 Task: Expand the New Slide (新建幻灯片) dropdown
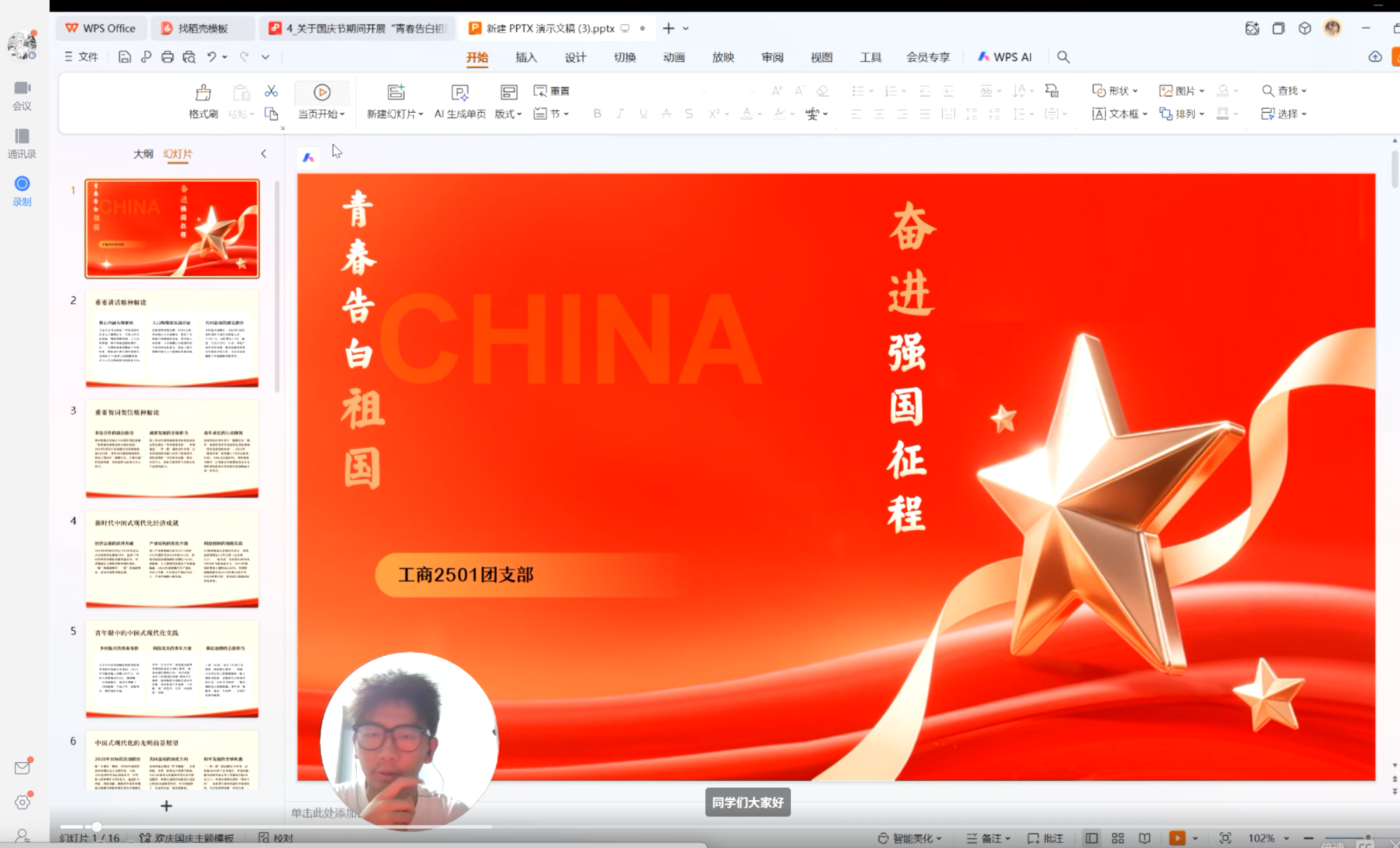pyautogui.click(x=420, y=114)
